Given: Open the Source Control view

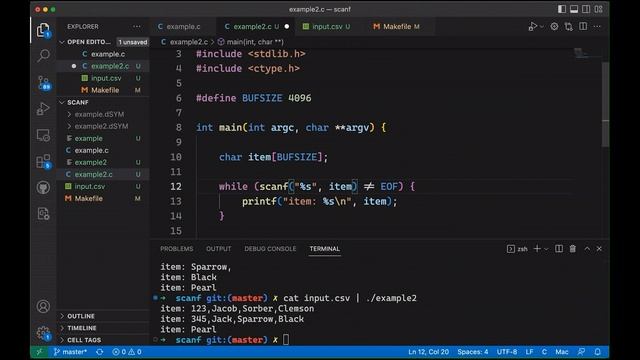Looking at the screenshot, I should coord(43,83).
